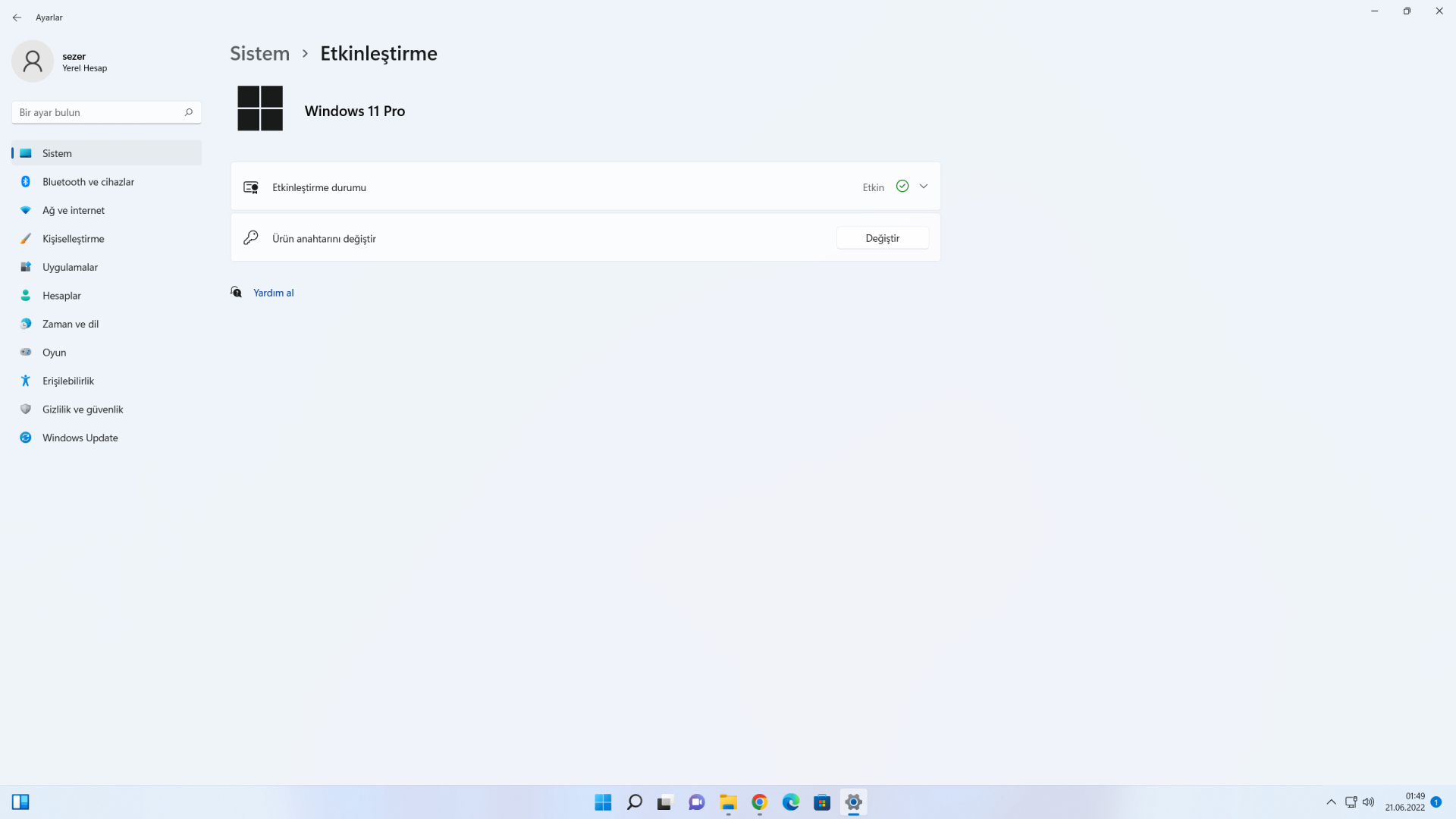1456x819 pixels.
Task: Click the volume speaker tray icon
Action: (x=1369, y=802)
